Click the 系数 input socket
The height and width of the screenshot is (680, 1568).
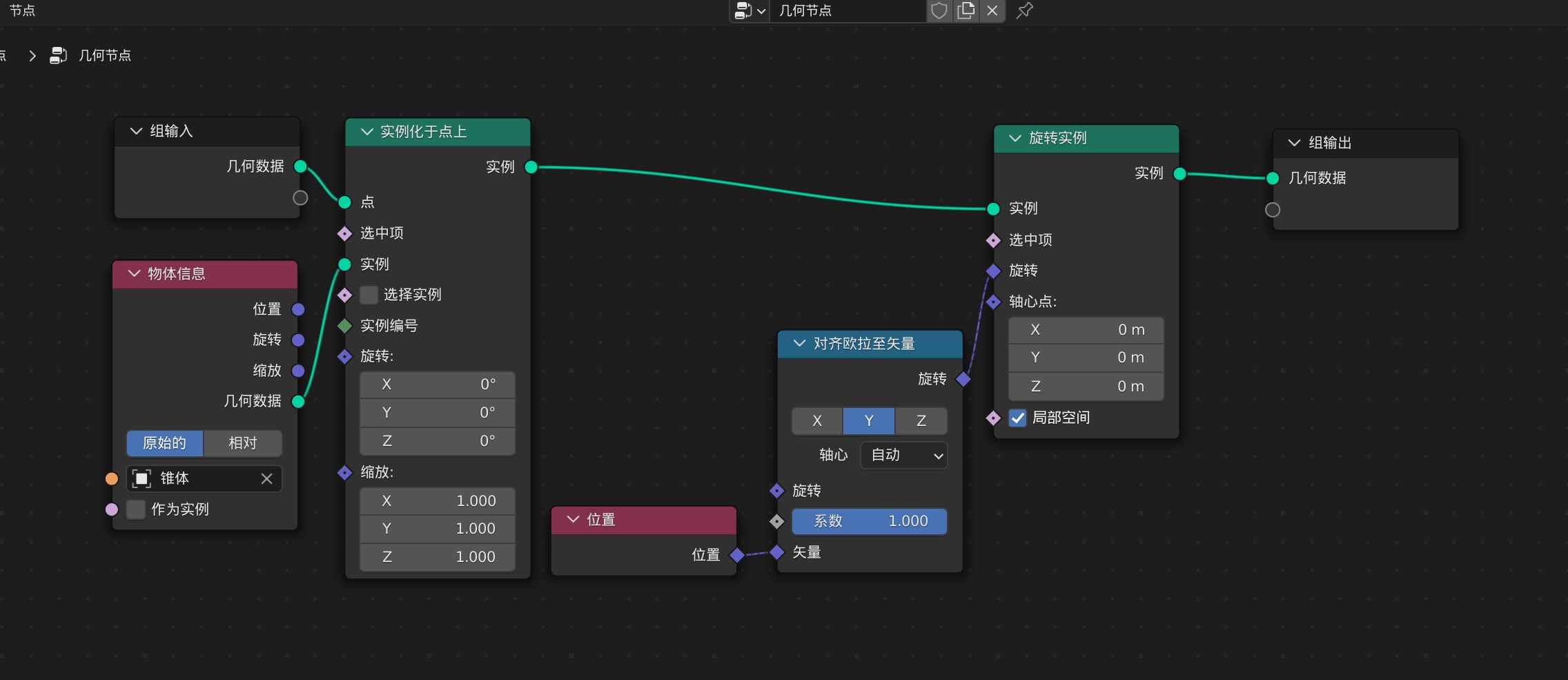(777, 522)
